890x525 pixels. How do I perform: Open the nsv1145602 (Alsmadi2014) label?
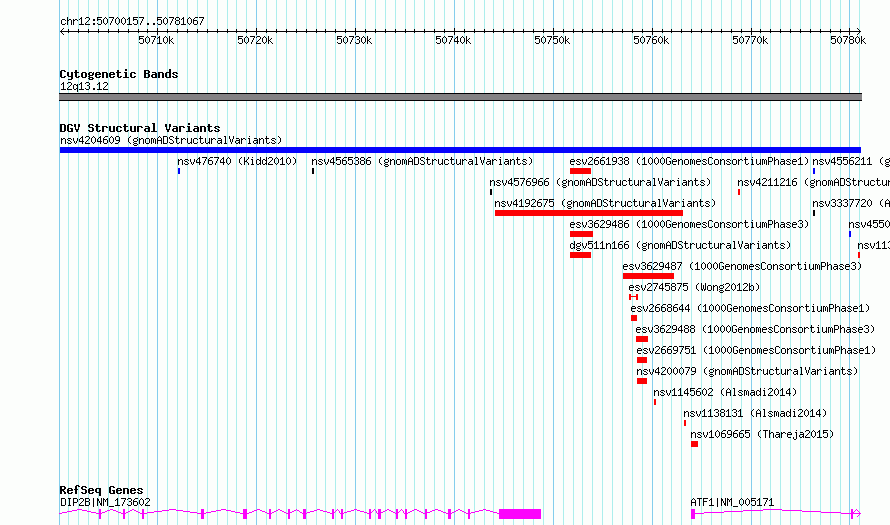(x=725, y=392)
